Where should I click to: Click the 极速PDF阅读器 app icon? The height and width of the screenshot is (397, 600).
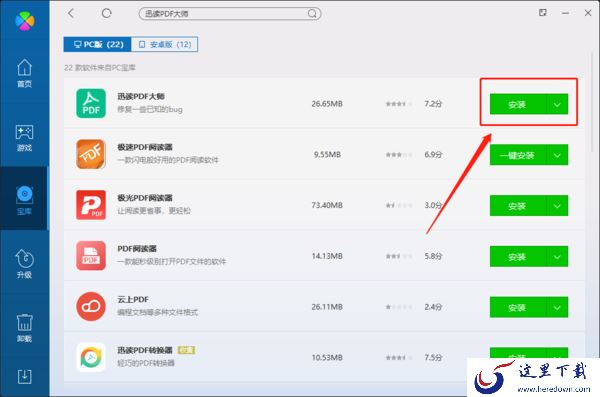pyautogui.click(x=91, y=154)
